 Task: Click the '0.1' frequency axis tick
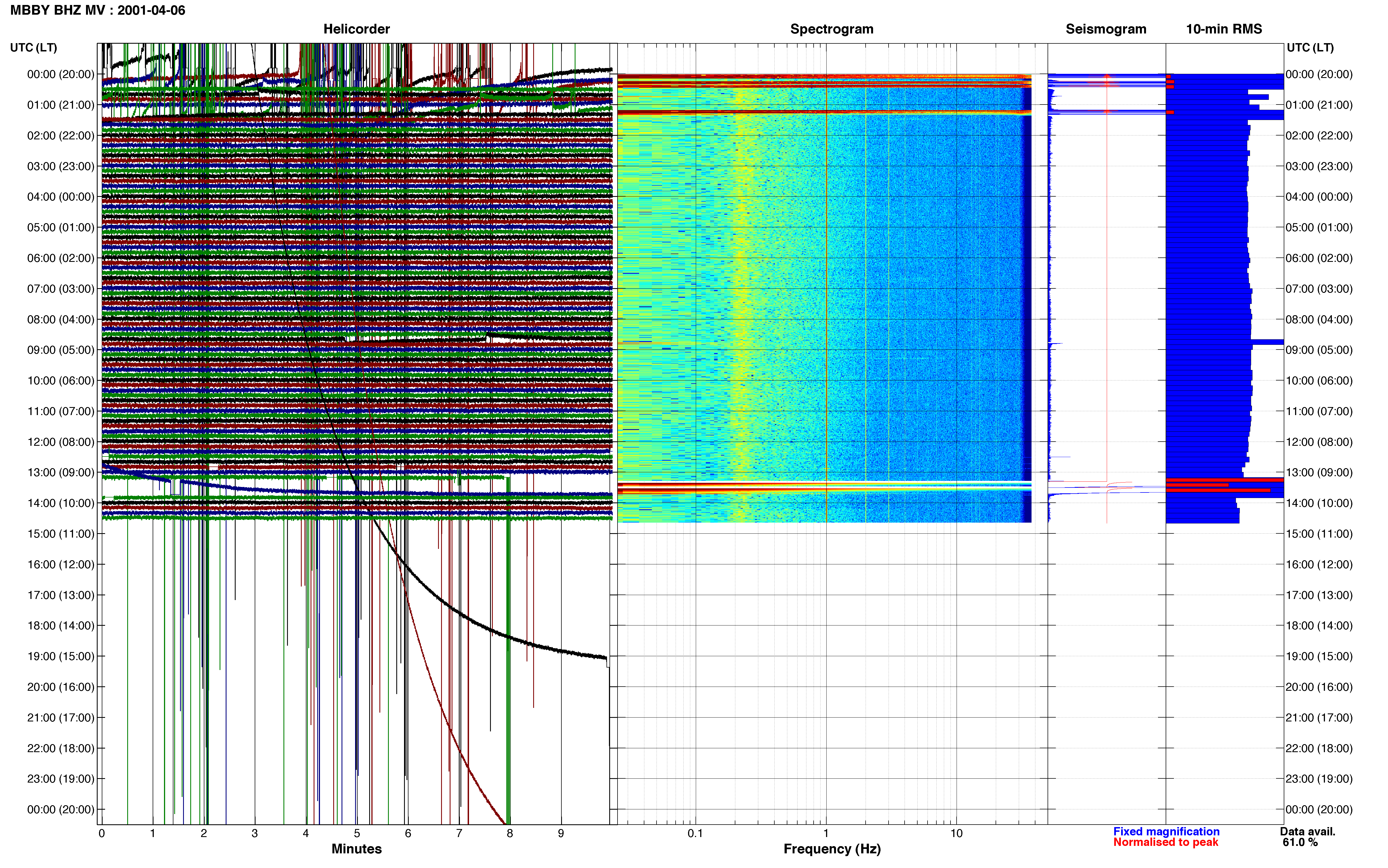tap(695, 833)
